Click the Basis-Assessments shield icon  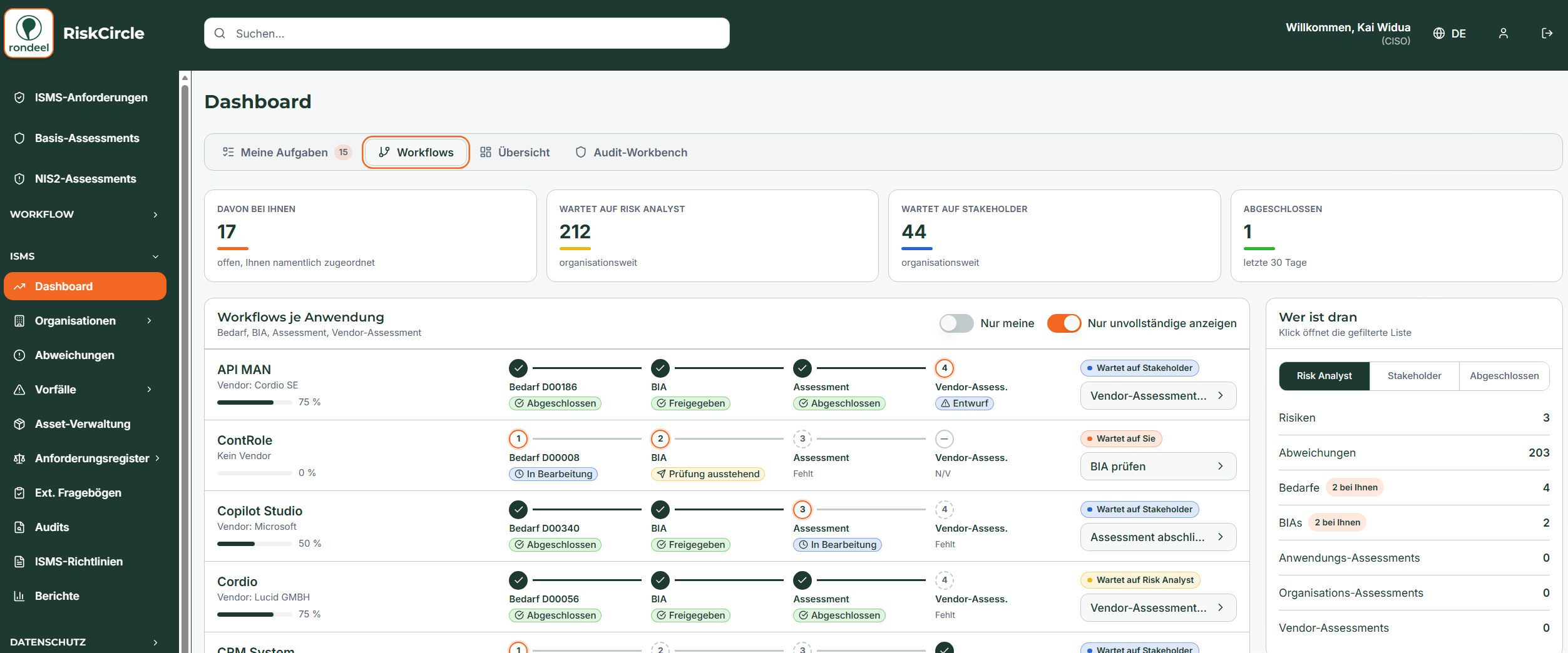[19, 138]
